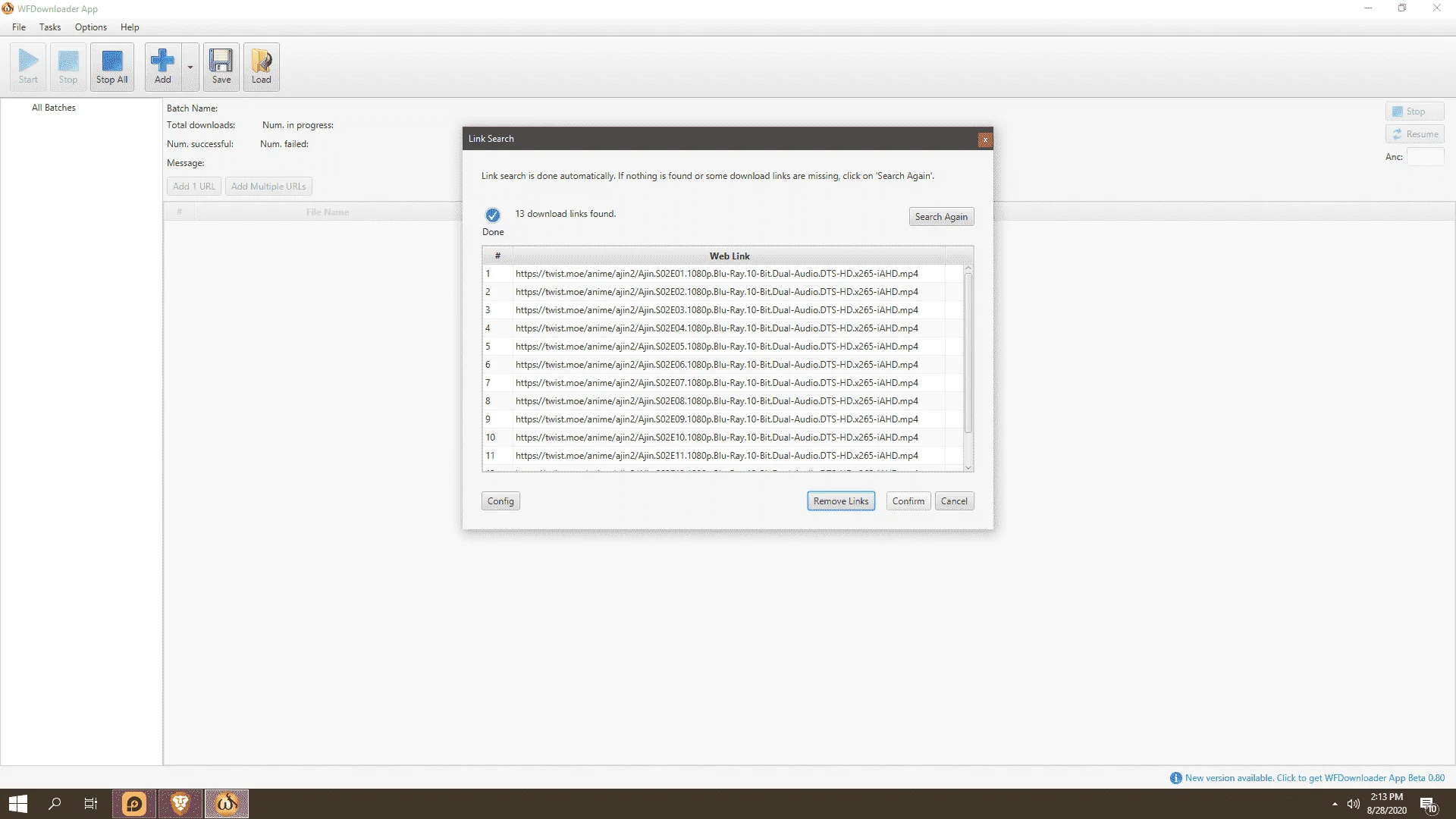Select the Ajin S02E10 link row
Image resolution: width=1456 pixels, height=819 pixels.
[x=723, y=438]
